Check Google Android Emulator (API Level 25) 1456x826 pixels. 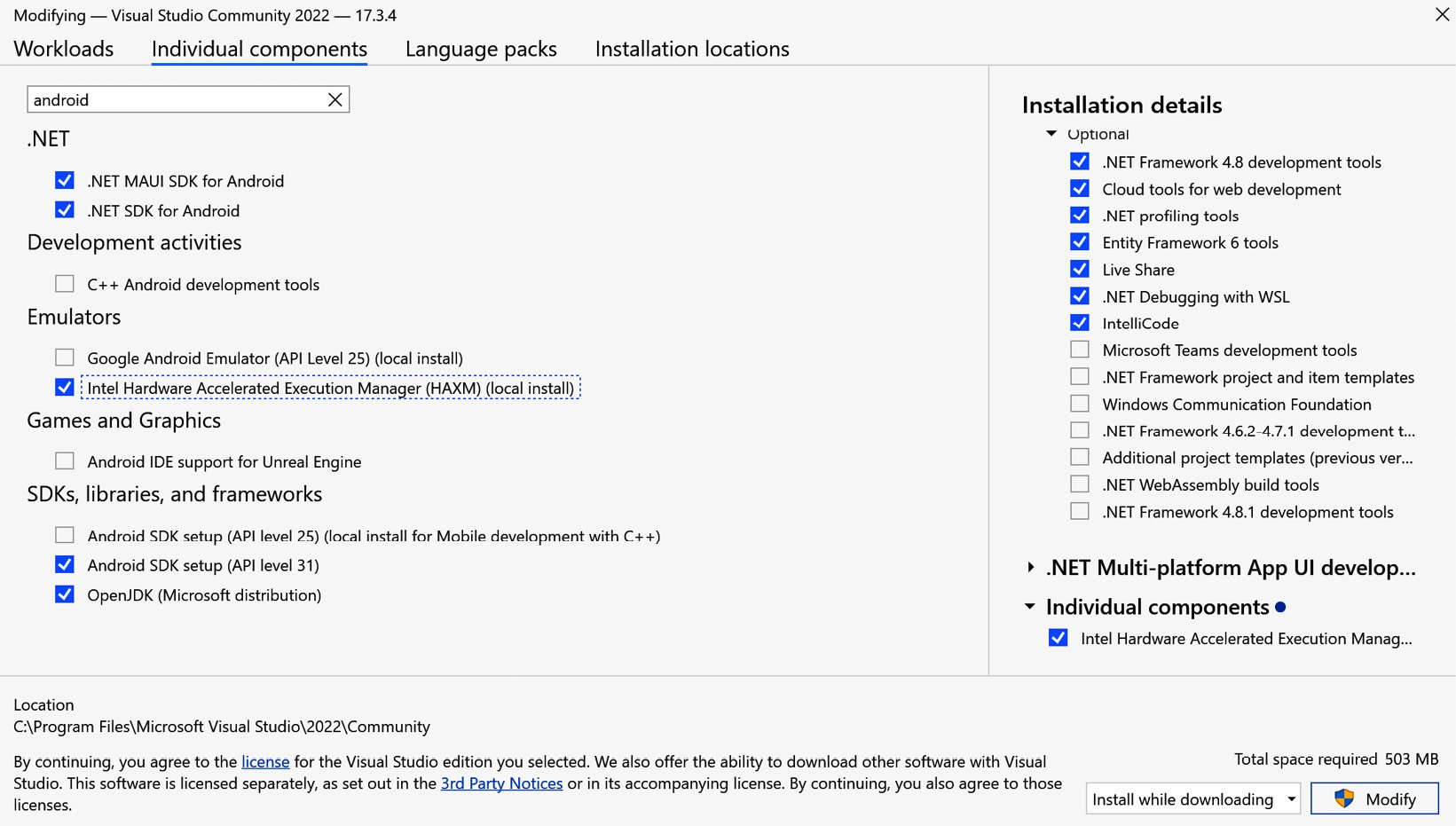click(x=65, y=358)
